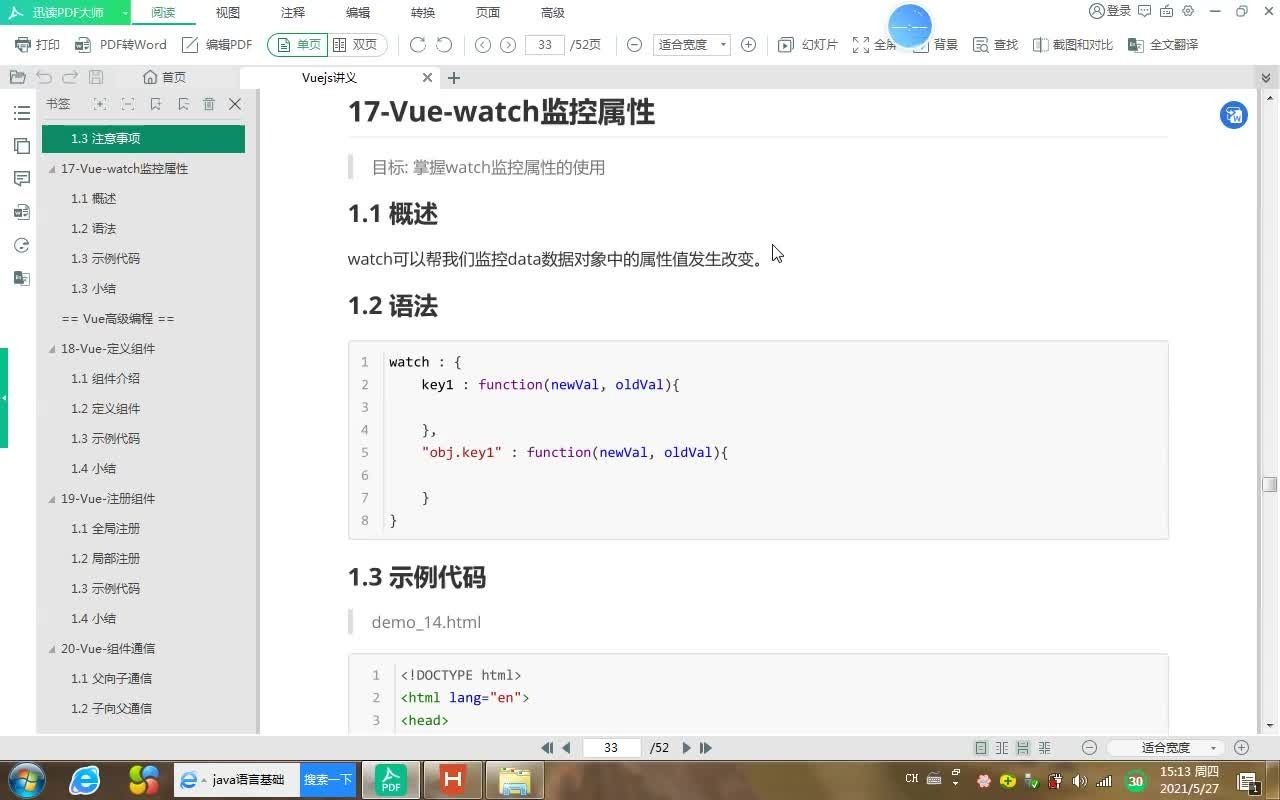Click zoom in plus on bottom status bar
Viewport: 1280px width, 800px height.
(x=1240, y=747)
